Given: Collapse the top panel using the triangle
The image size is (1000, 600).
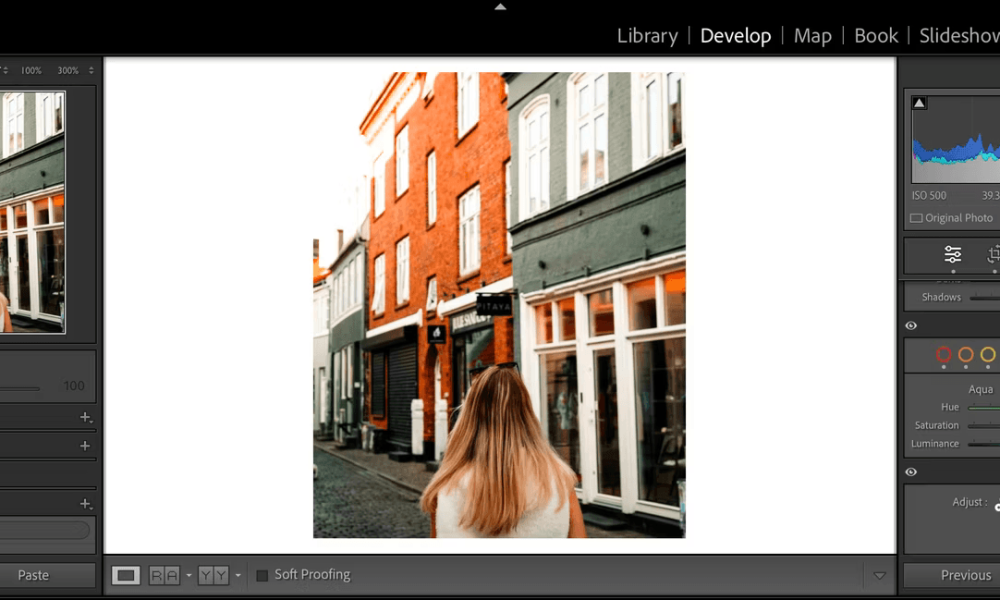Looking at the screenshot, I should click(501, 6).
